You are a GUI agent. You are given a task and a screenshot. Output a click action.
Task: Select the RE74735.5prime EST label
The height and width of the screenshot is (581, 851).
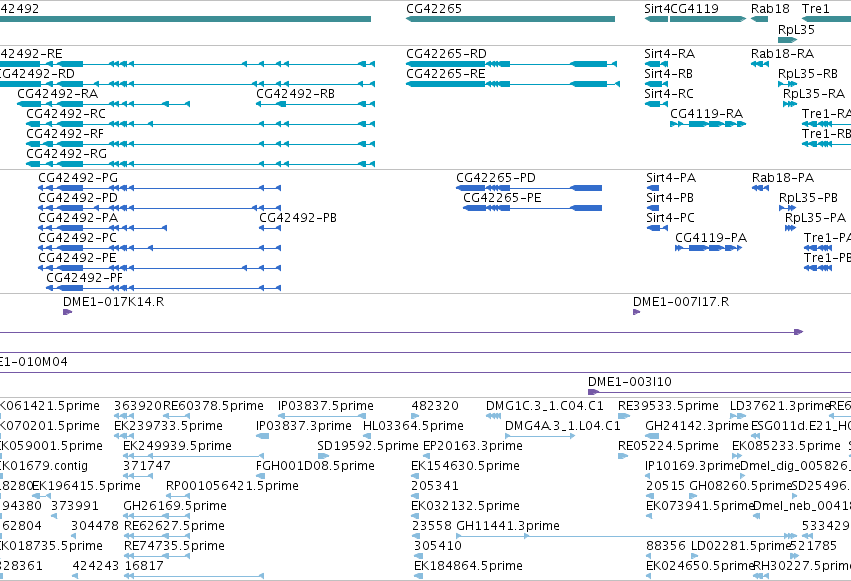pos(174,546)
